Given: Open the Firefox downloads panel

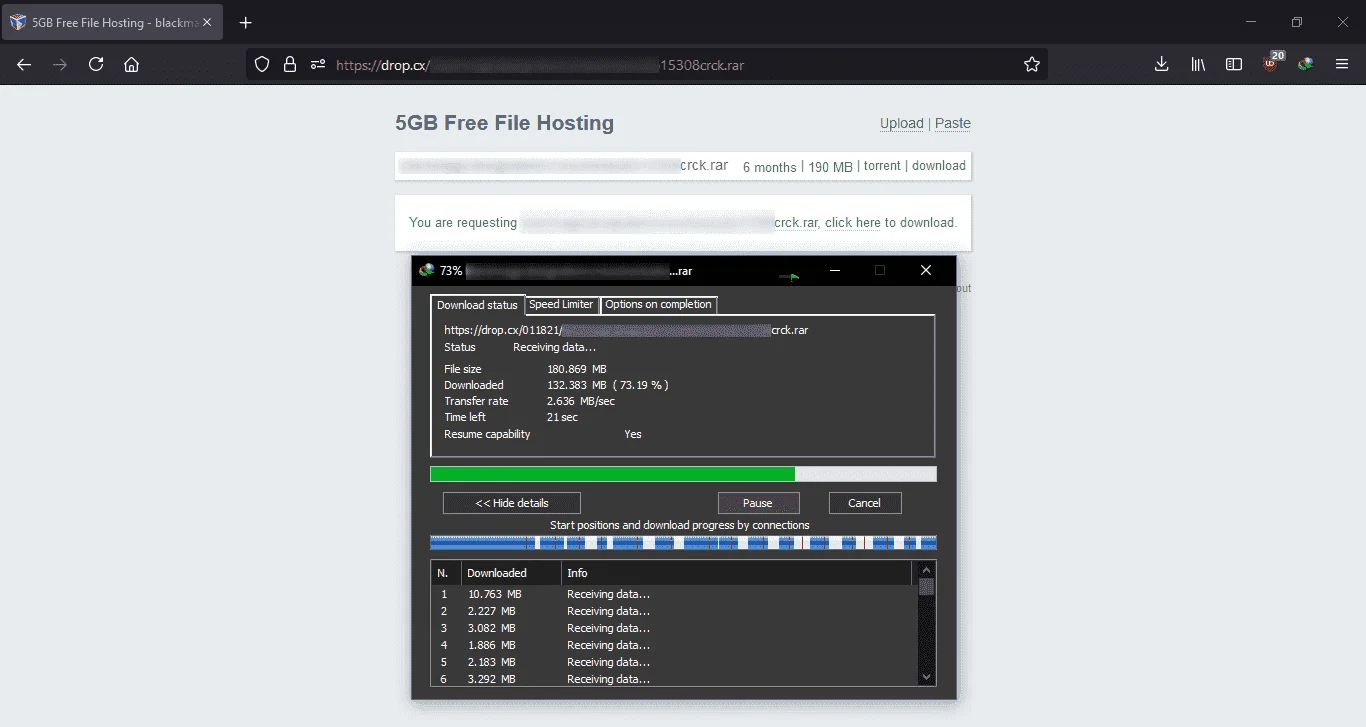Looking at the screenshot, I should 1161,64.
